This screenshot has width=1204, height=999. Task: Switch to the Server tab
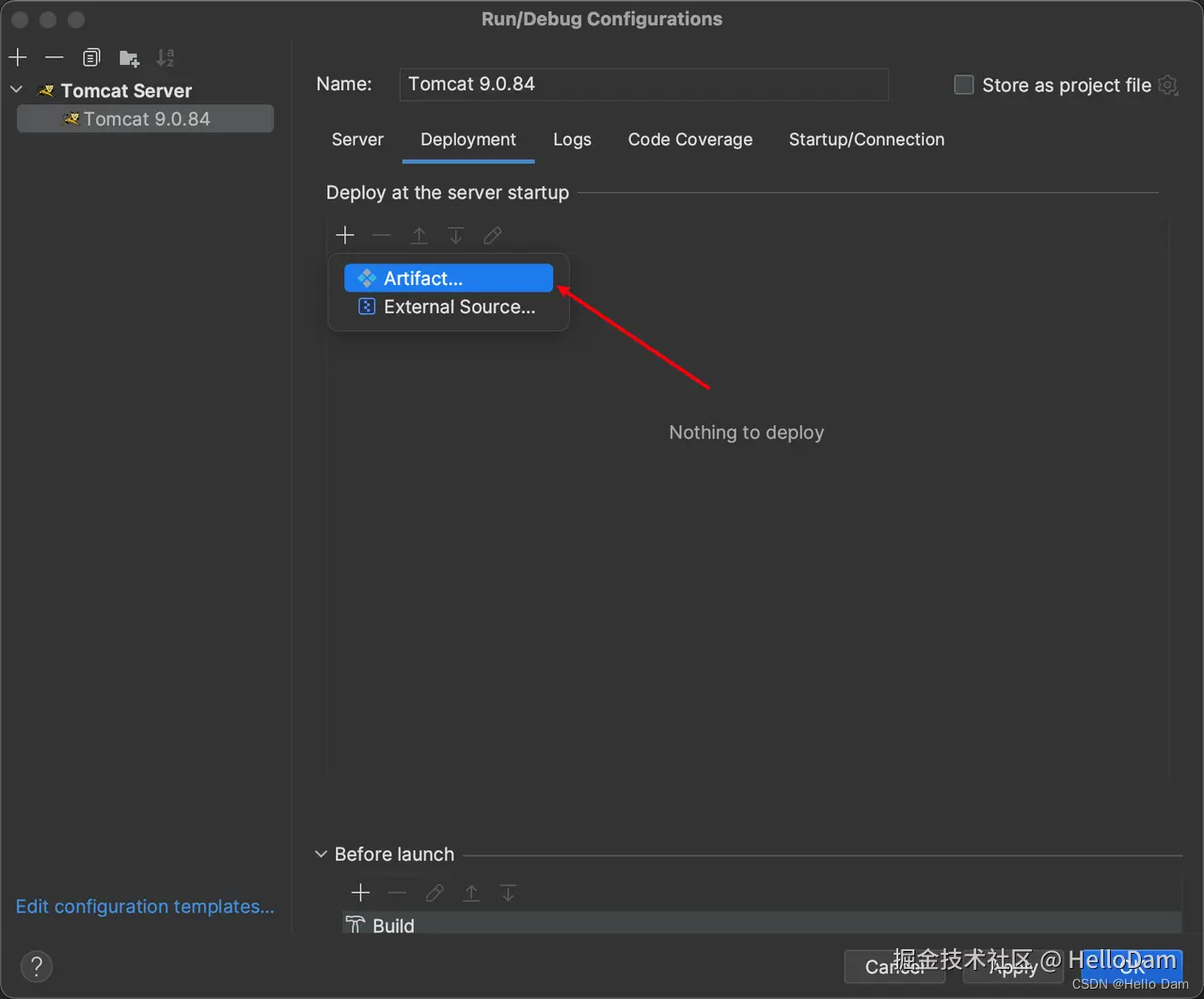(357, 139)
